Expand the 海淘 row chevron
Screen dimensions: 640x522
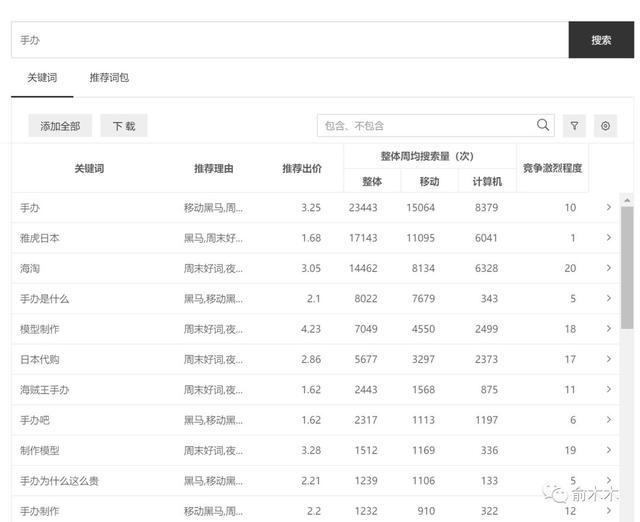pyautogui.click(x=608, y=268)
